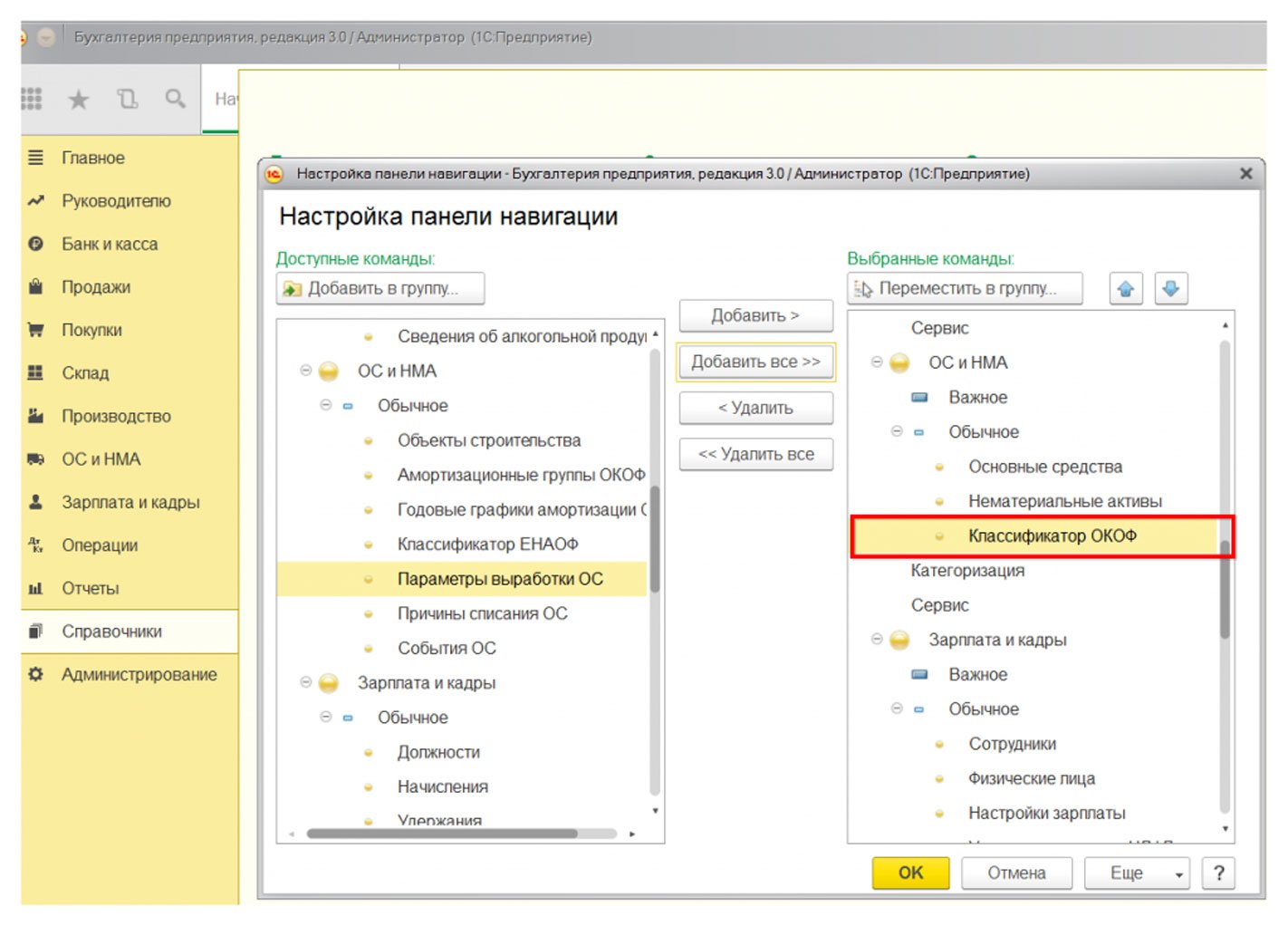Open the Справочники section
The height and width of the screenshot is (926, 1288).
130,632
